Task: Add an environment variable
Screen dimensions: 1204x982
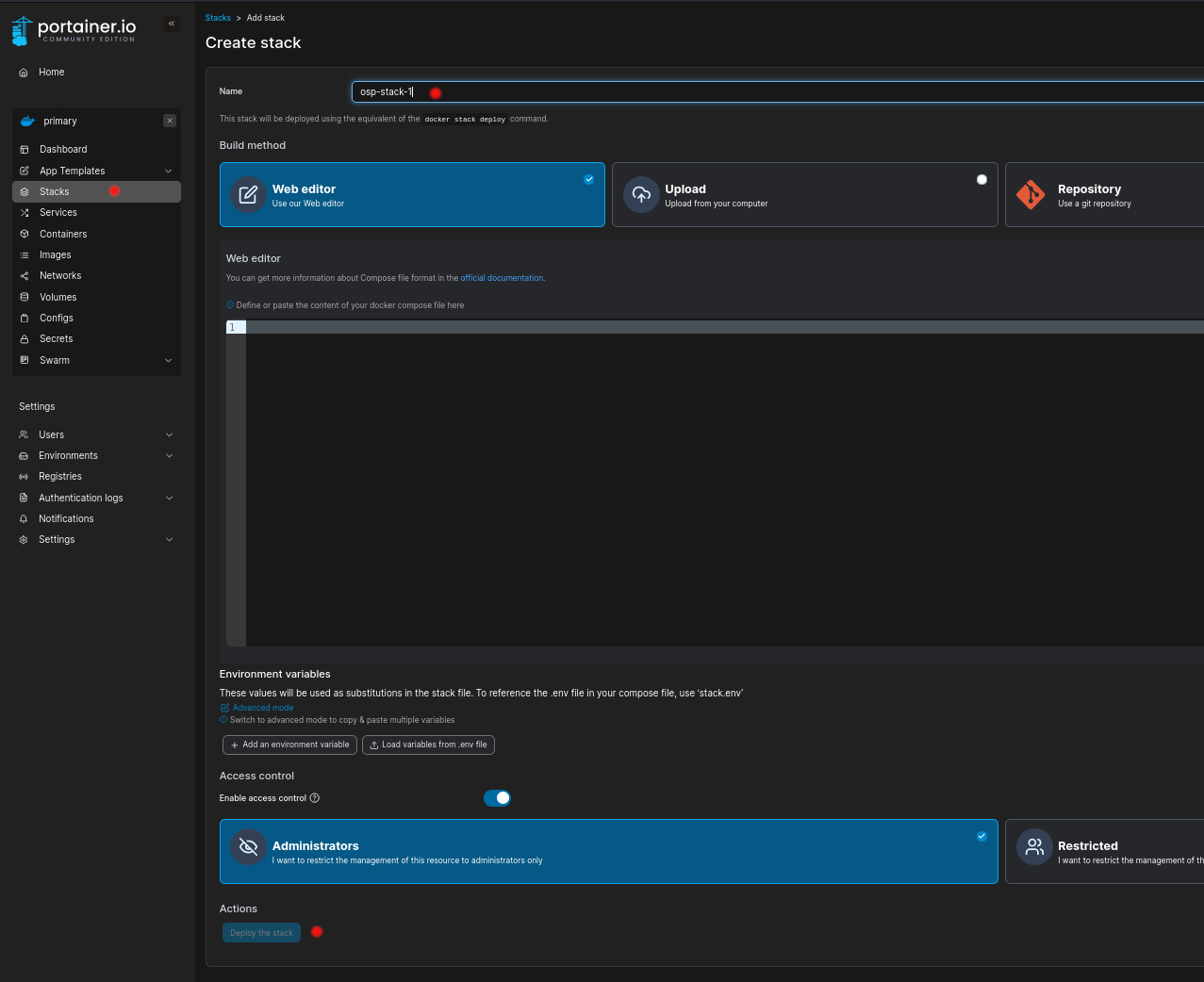Action: coord(289,745)
